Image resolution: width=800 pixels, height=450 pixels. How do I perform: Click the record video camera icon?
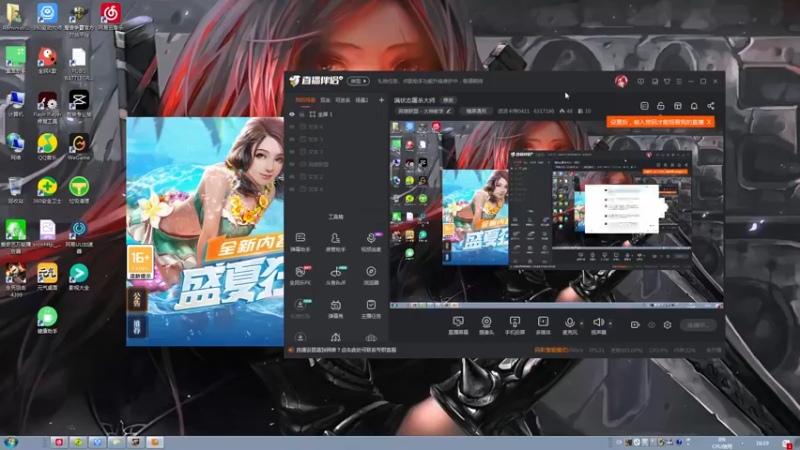635,325
